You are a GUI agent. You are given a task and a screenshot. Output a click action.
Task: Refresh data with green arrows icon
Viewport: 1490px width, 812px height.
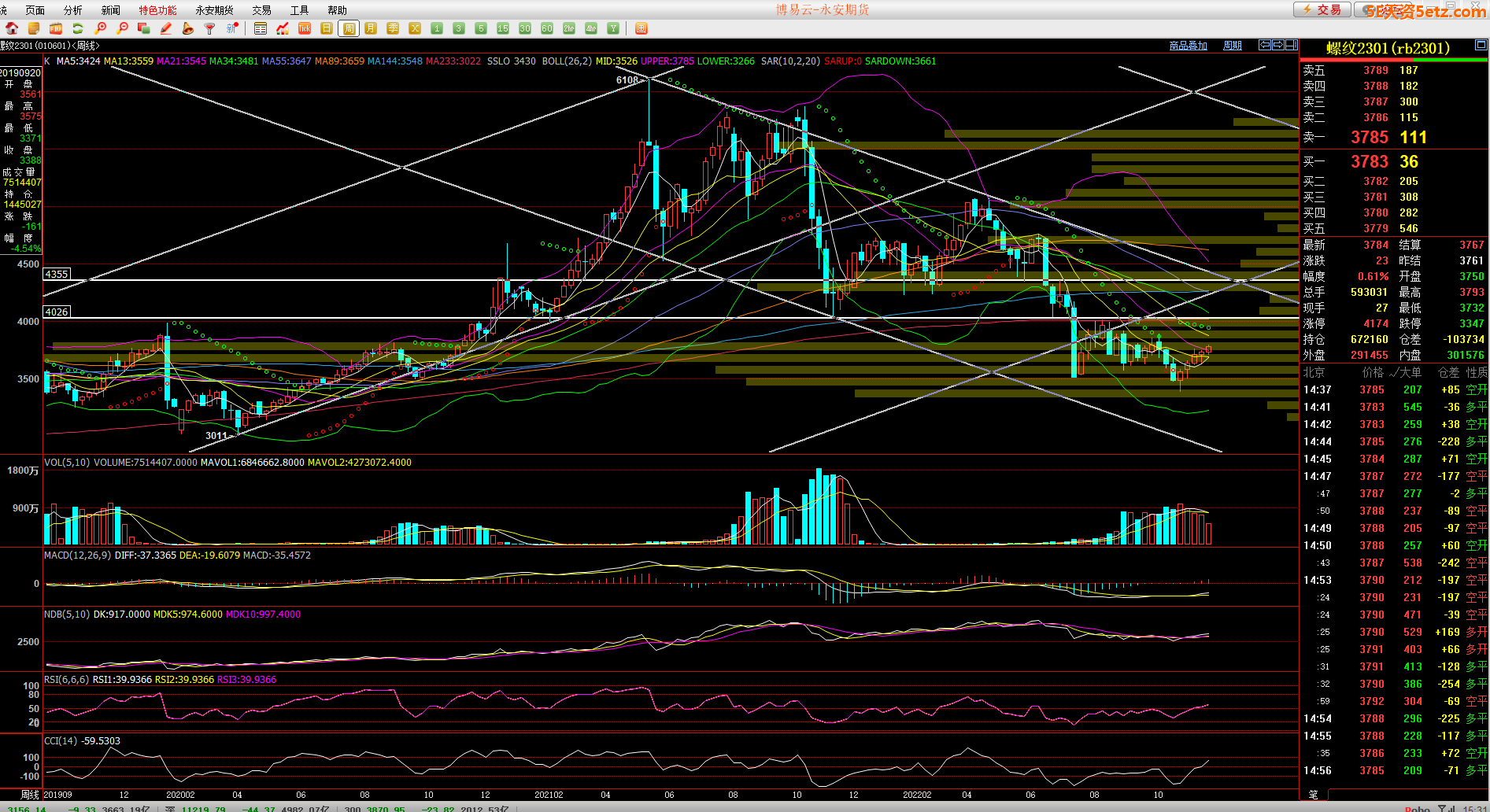point(78,28)
